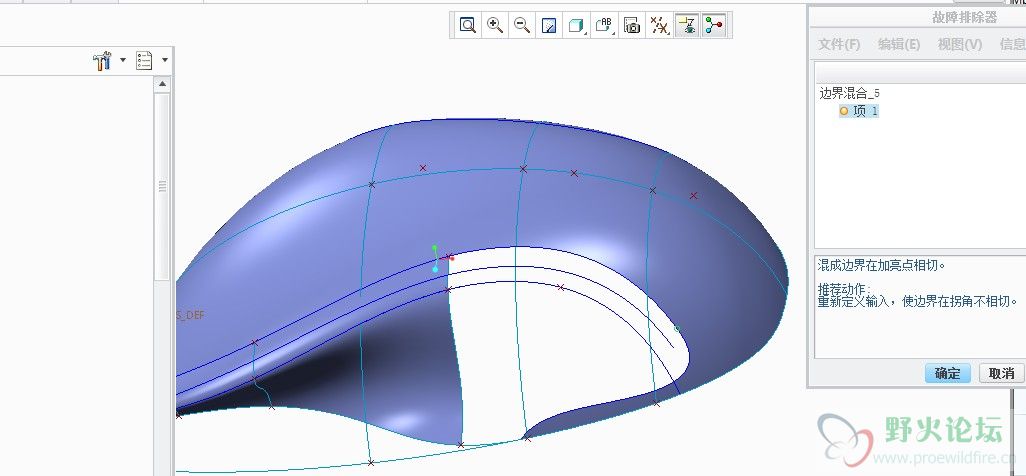Open the dropdown arrow beside the hammer icon
The width and height of the screenshot is (1026, 476).
(x=122, y=61)
